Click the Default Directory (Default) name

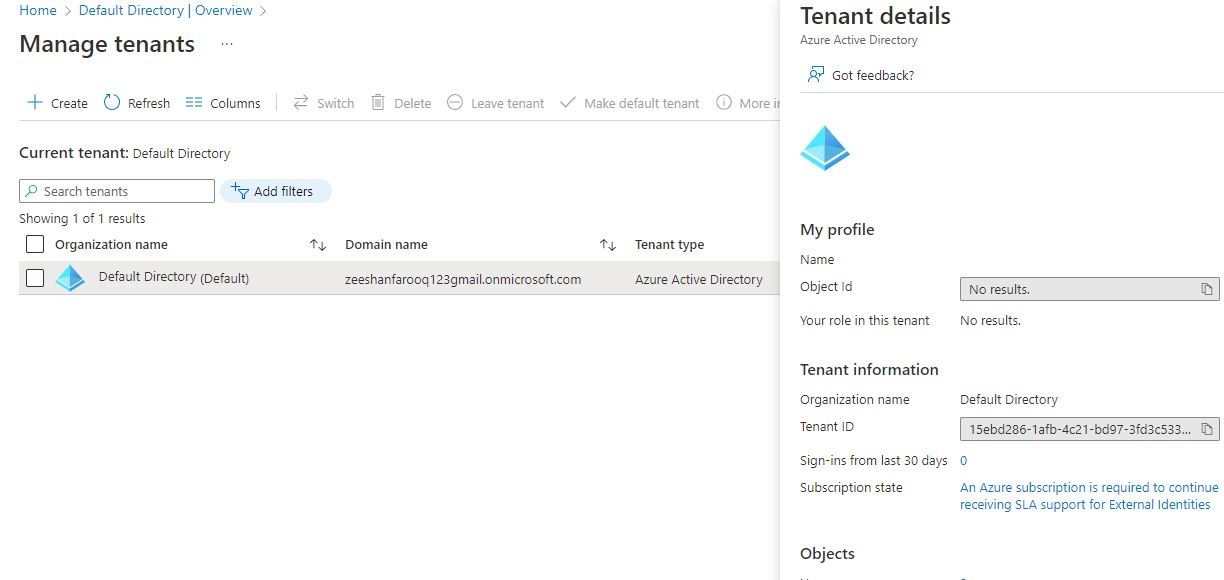point(174,277)
